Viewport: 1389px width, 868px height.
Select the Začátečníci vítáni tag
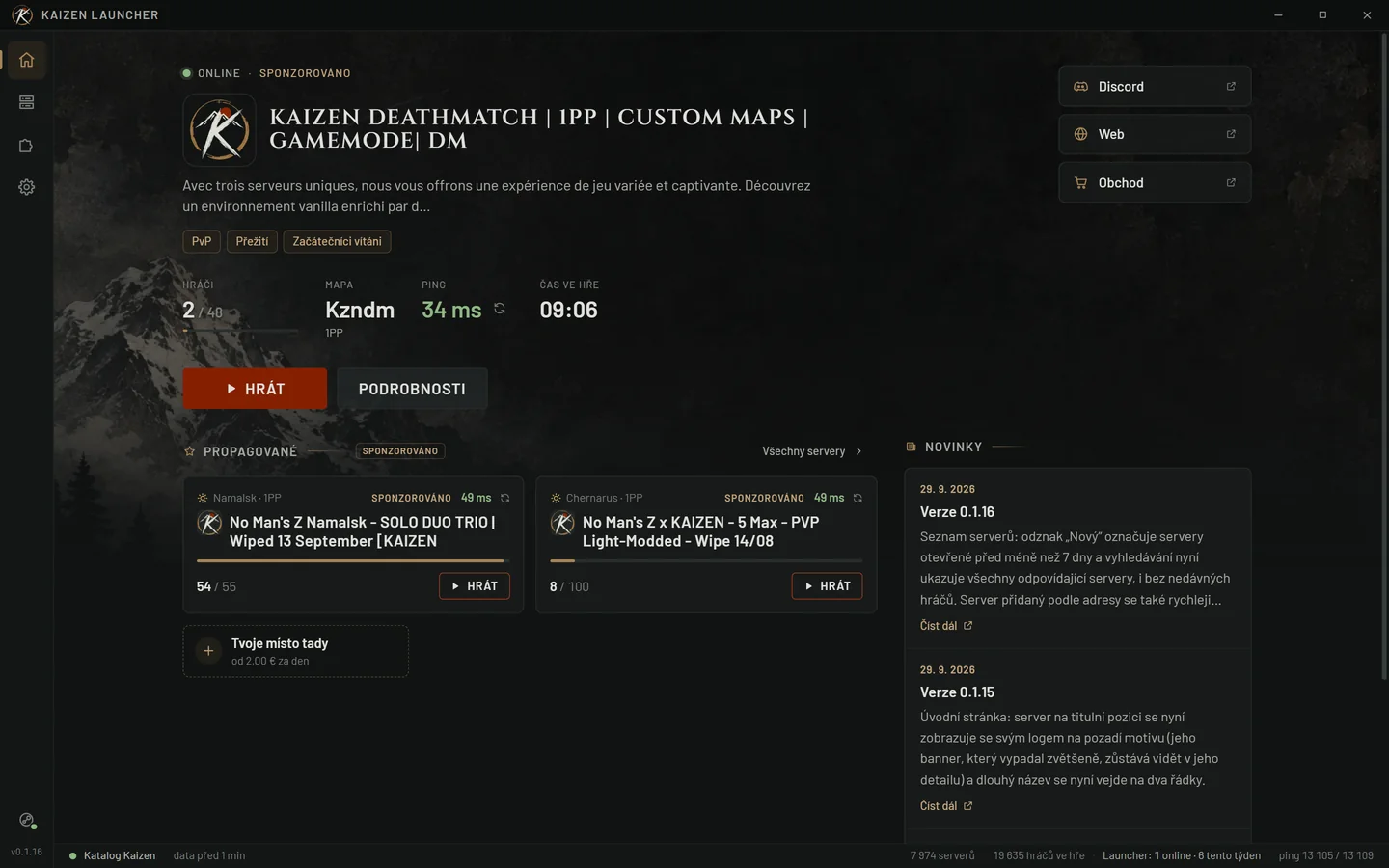point(337,241)
